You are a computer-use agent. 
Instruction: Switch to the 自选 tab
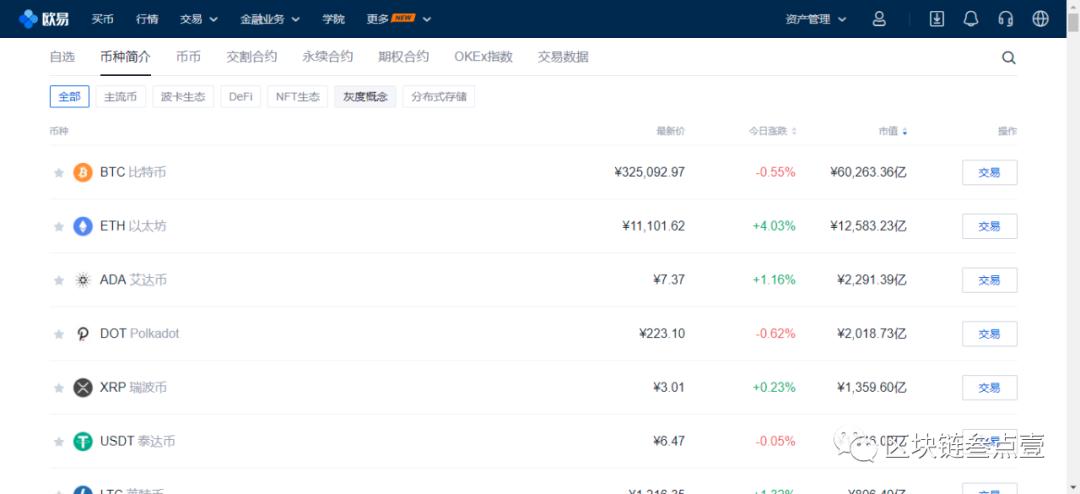coord(62,56)
